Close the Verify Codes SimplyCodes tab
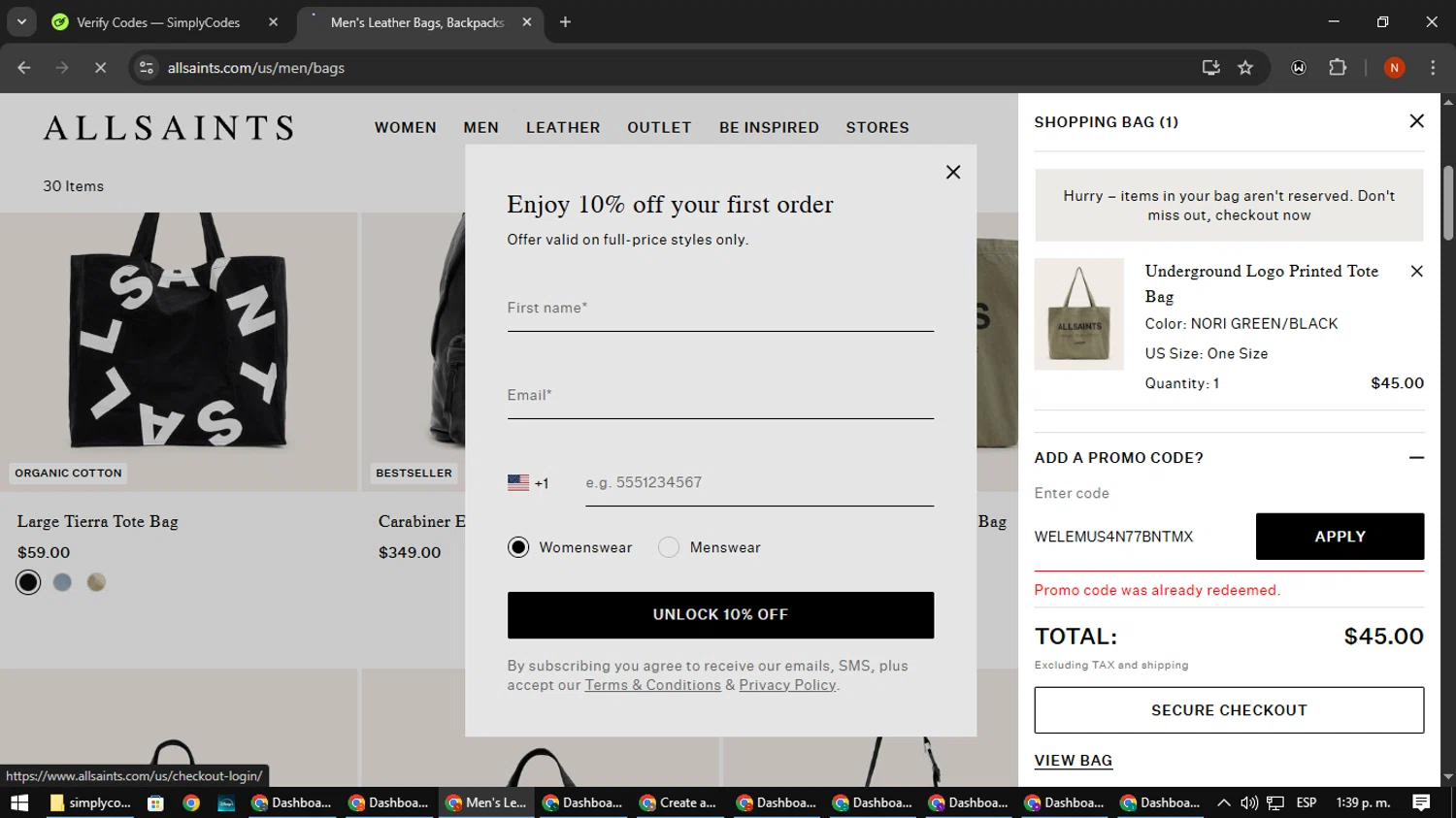 coord(273,22)
